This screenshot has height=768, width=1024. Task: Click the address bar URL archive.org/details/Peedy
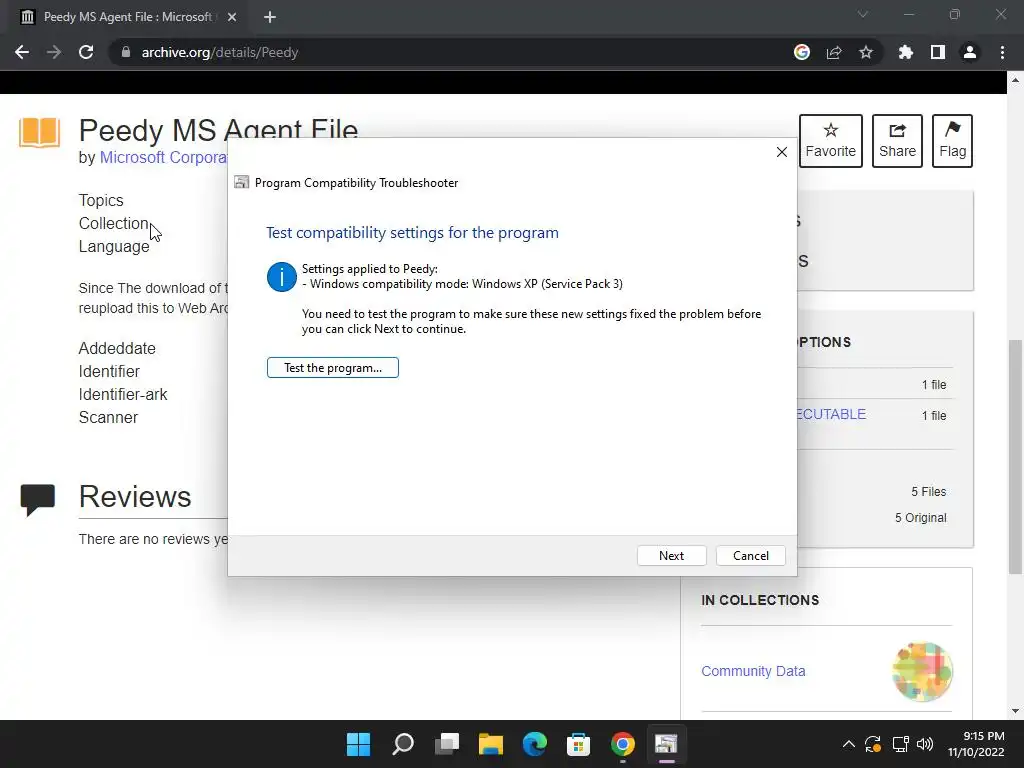click(x=219, y=52)
